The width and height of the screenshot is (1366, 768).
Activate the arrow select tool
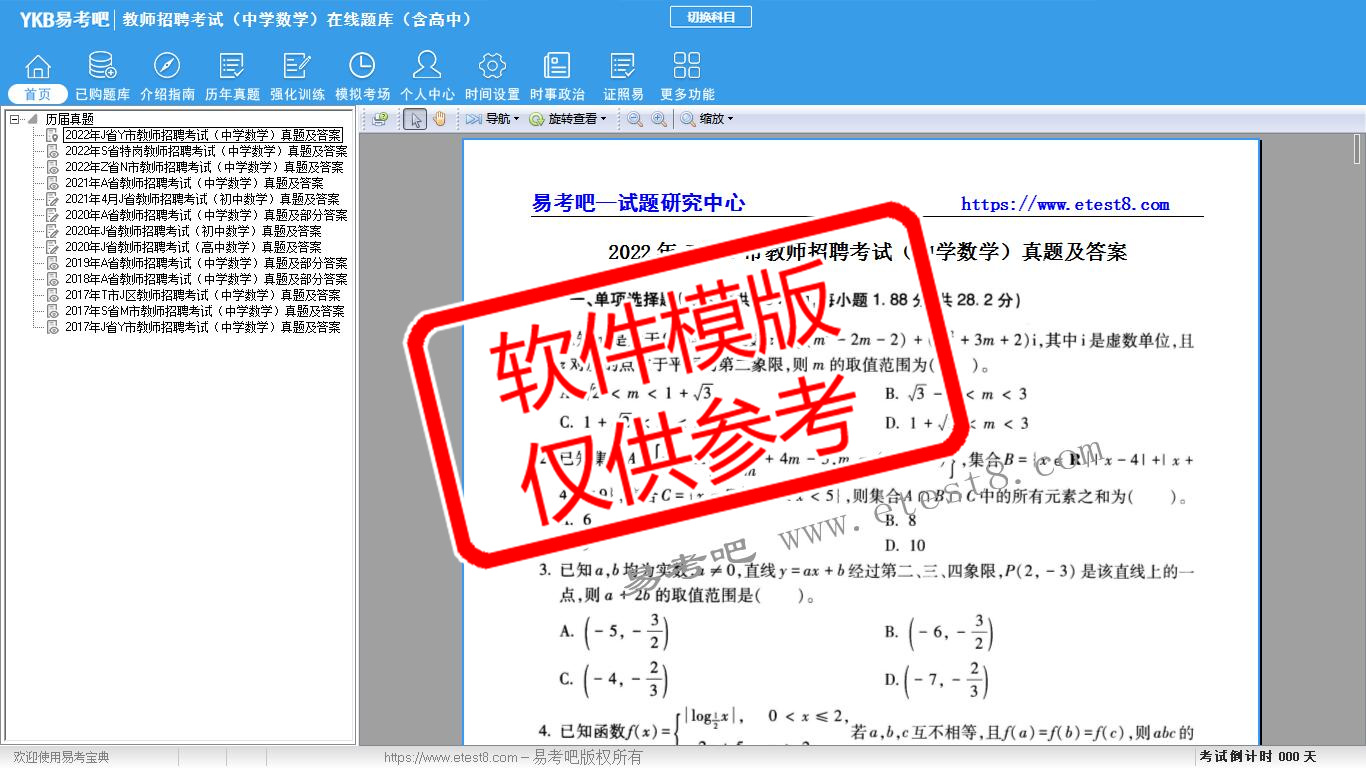point(415,119)
